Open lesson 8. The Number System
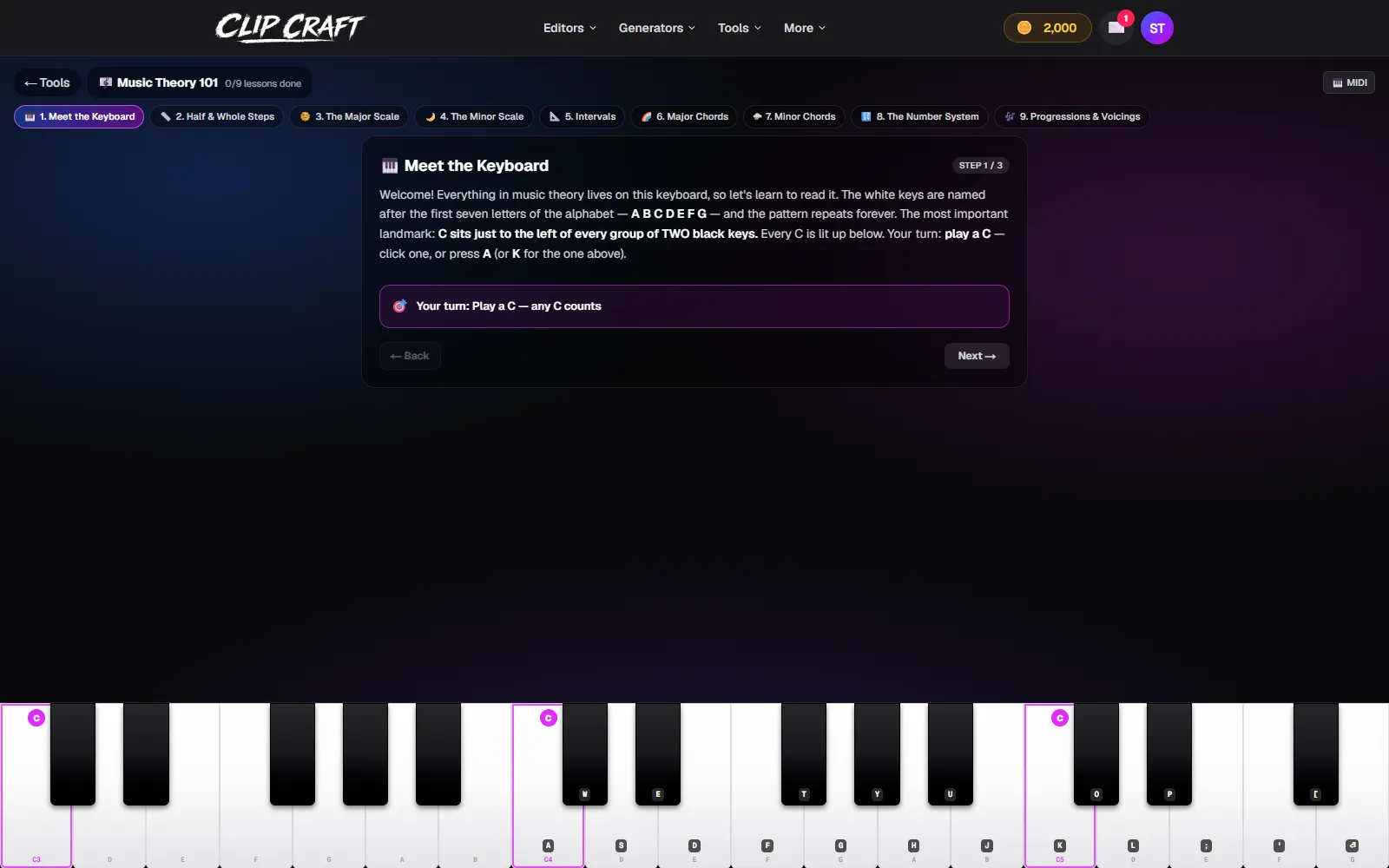The width and height of the screenshot is (1389, 868). point(919,116)
